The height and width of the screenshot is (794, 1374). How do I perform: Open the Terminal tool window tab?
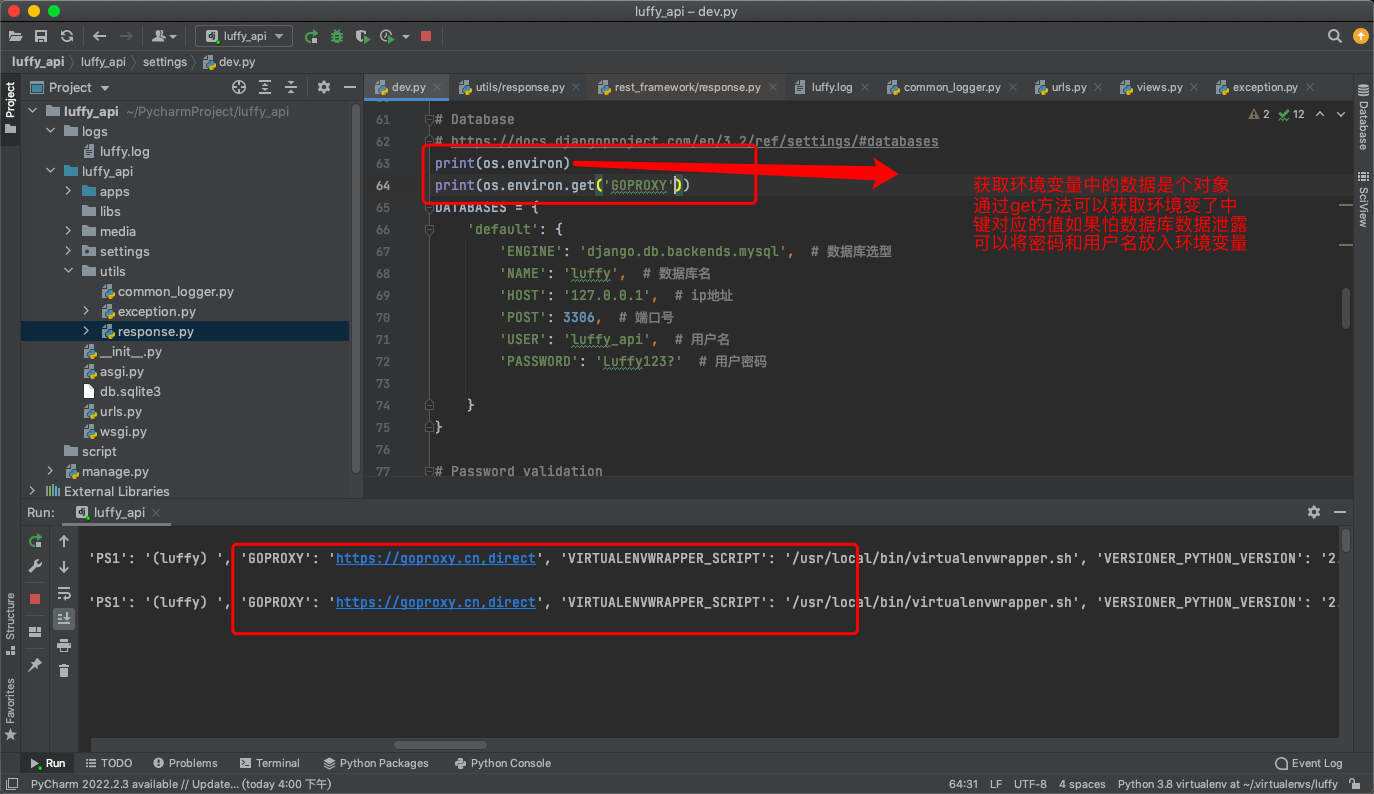coord(268,763)
